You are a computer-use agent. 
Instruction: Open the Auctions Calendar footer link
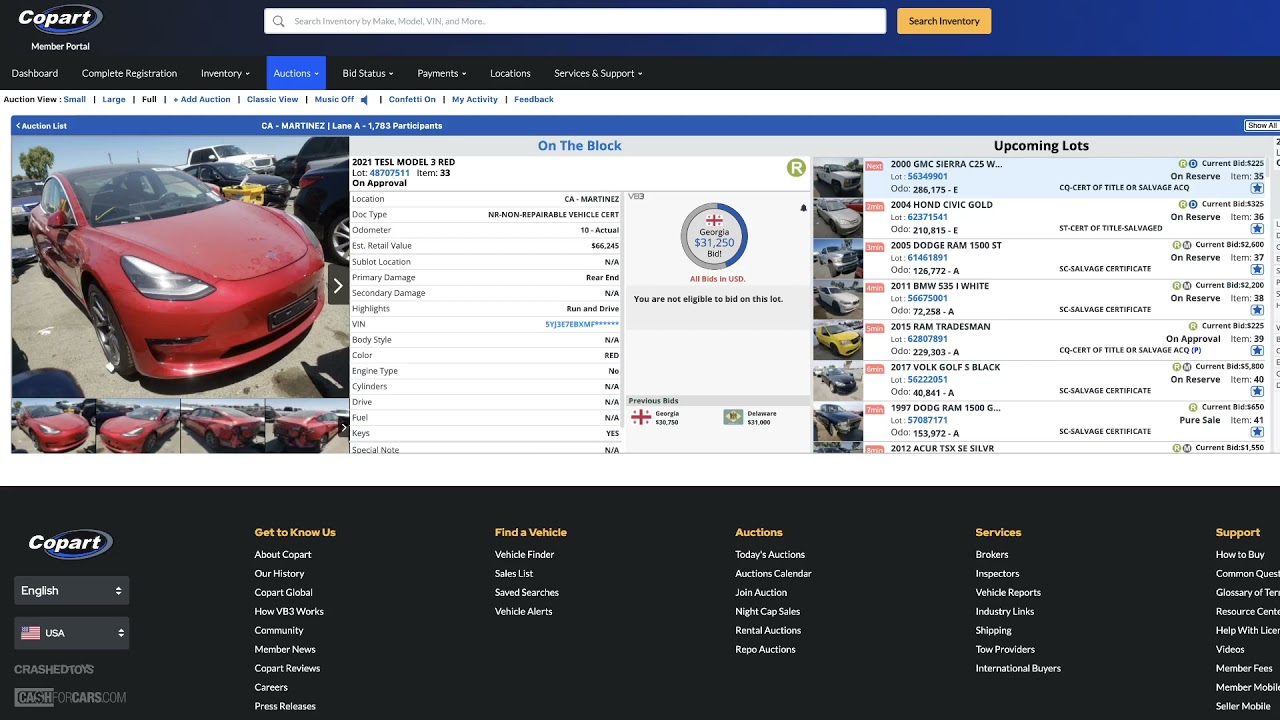tap(773, 573)
